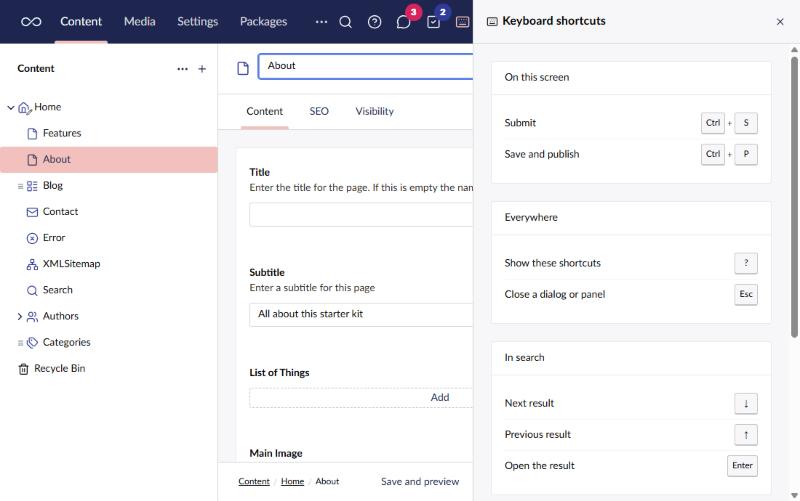Click the 'On this screen' heading
Screen dimensions: 800x501
click(x=537, y=78)
